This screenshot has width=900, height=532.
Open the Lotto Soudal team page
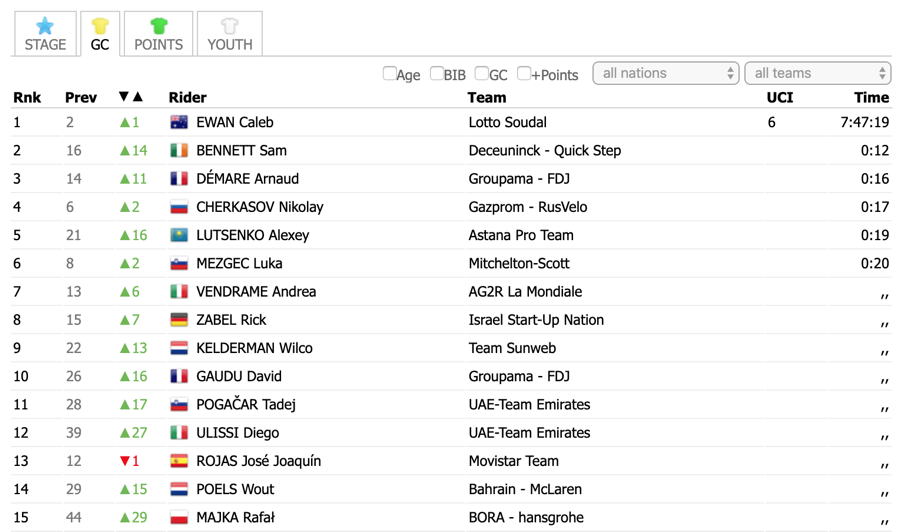pos(507,122)
